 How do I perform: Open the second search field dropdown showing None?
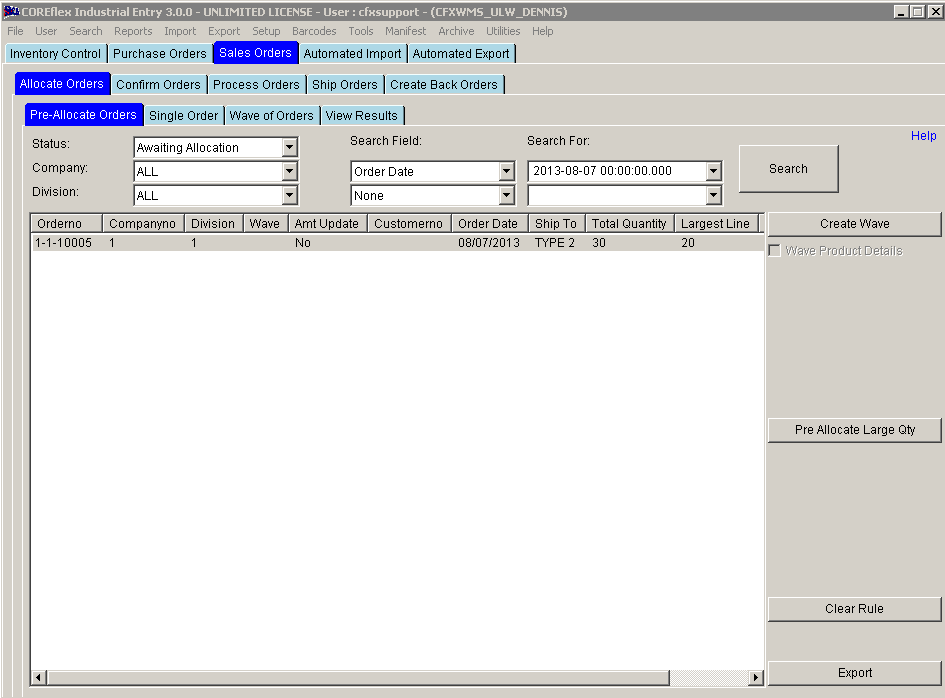[x=507, y=195]
